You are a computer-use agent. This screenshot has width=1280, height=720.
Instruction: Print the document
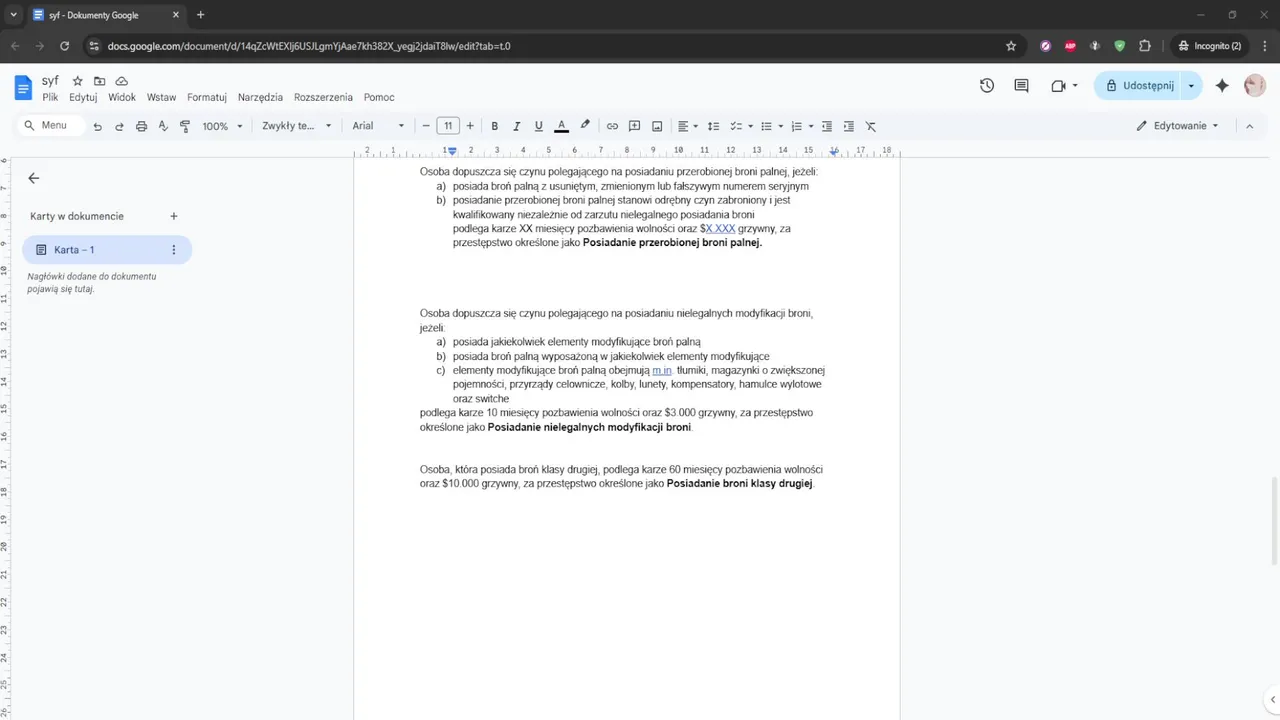click(141, 126)
